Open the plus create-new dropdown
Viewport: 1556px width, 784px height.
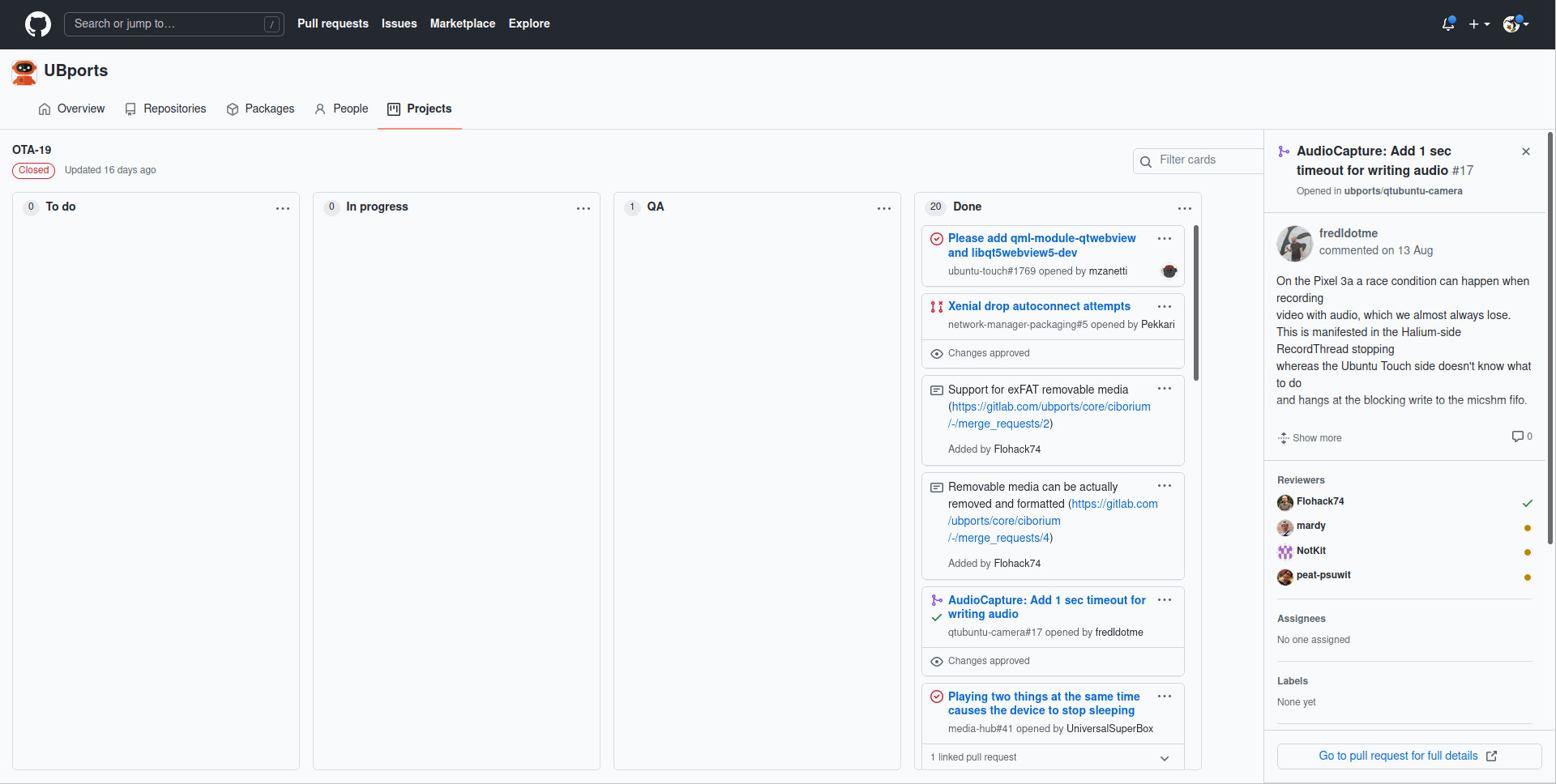pos(1479,24)
